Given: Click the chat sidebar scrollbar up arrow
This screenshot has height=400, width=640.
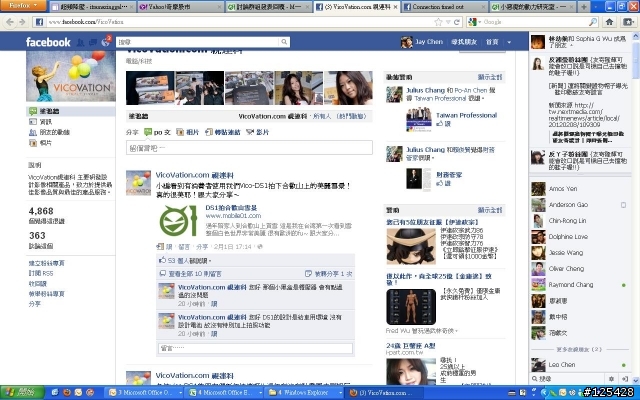Looking at the screenshot, I should [x=636, y=36].
